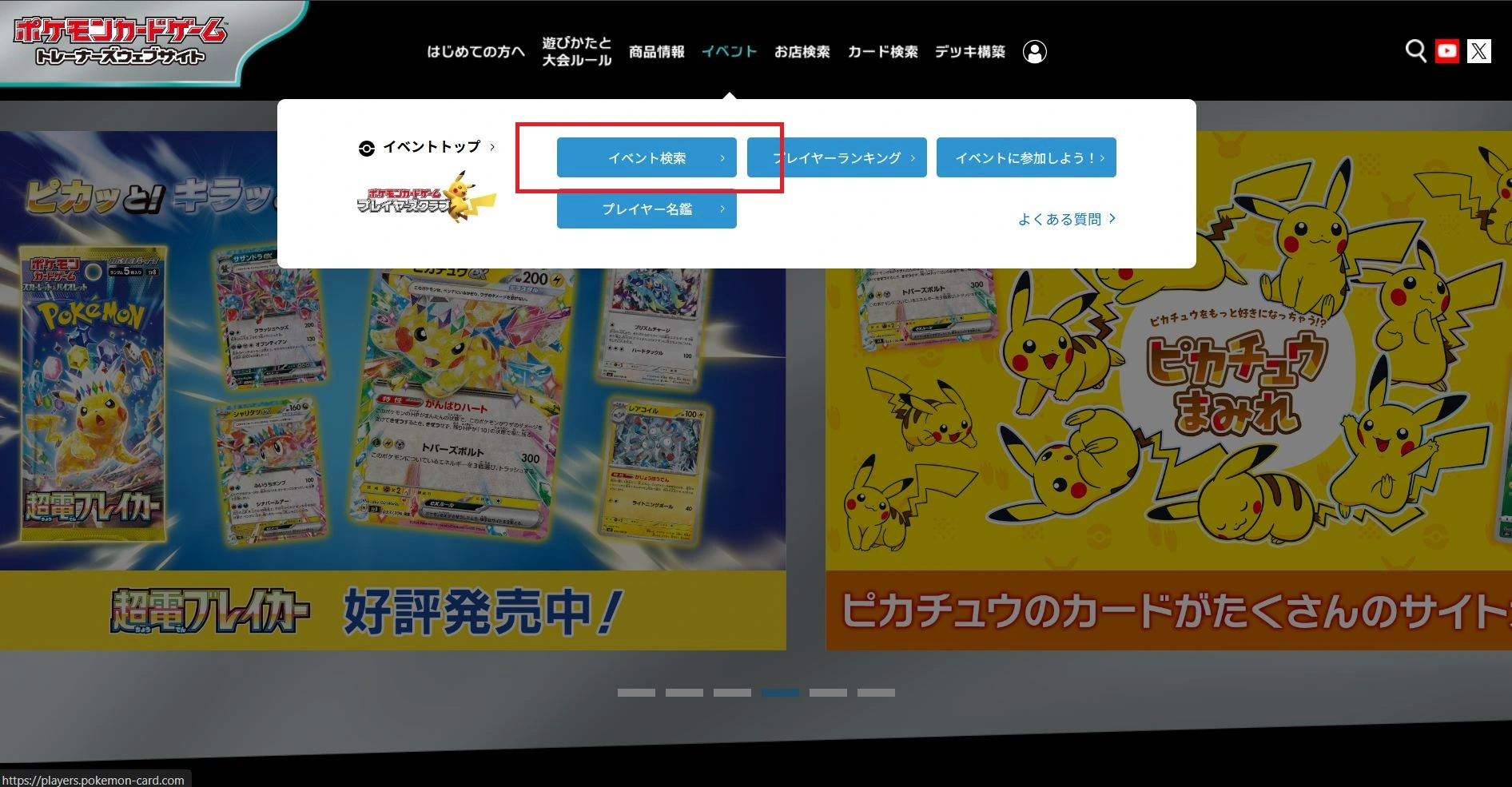The image size is (1512, 787).
Task: Click the イベントに参加しよう！ button
Action: tap(1026, 157)
